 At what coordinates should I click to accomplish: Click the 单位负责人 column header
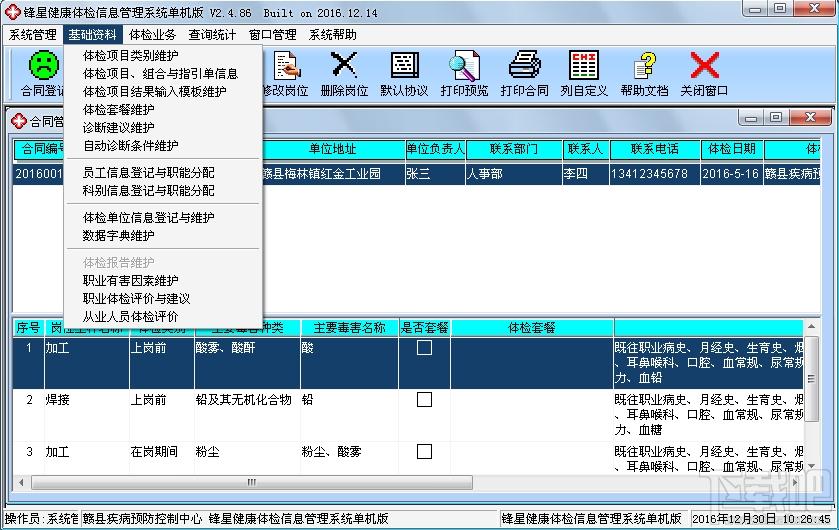[x=435, y=149]
